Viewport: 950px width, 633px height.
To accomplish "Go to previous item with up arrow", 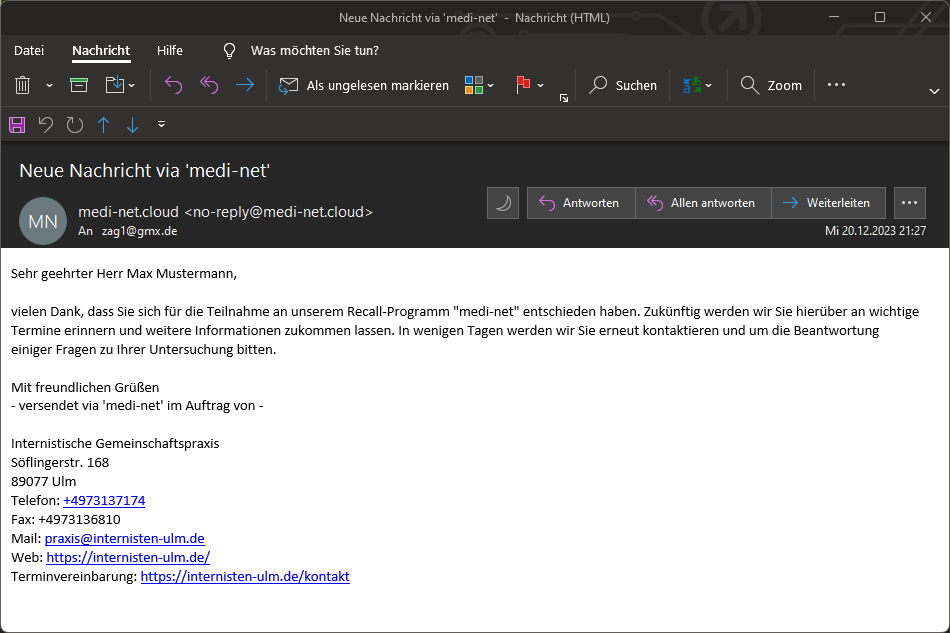I will pyautogui.click(x=104, y=125).
